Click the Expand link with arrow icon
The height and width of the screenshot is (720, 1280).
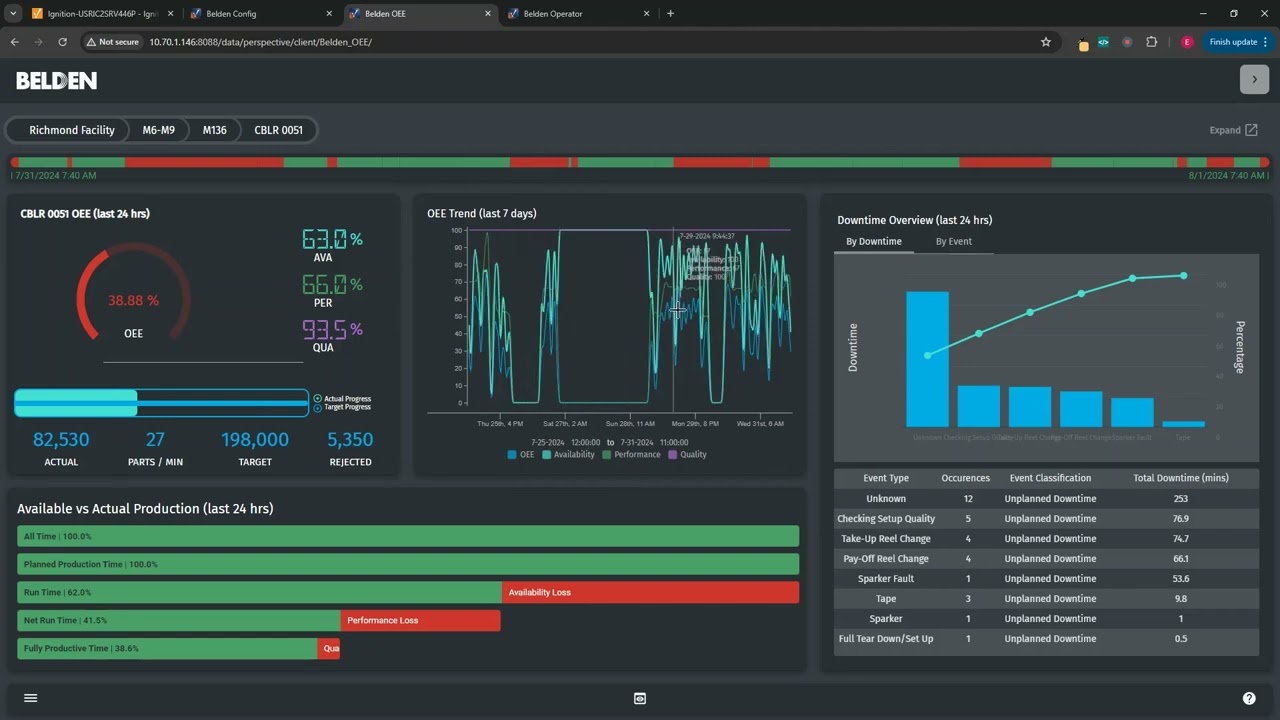tap(1233, 130)
